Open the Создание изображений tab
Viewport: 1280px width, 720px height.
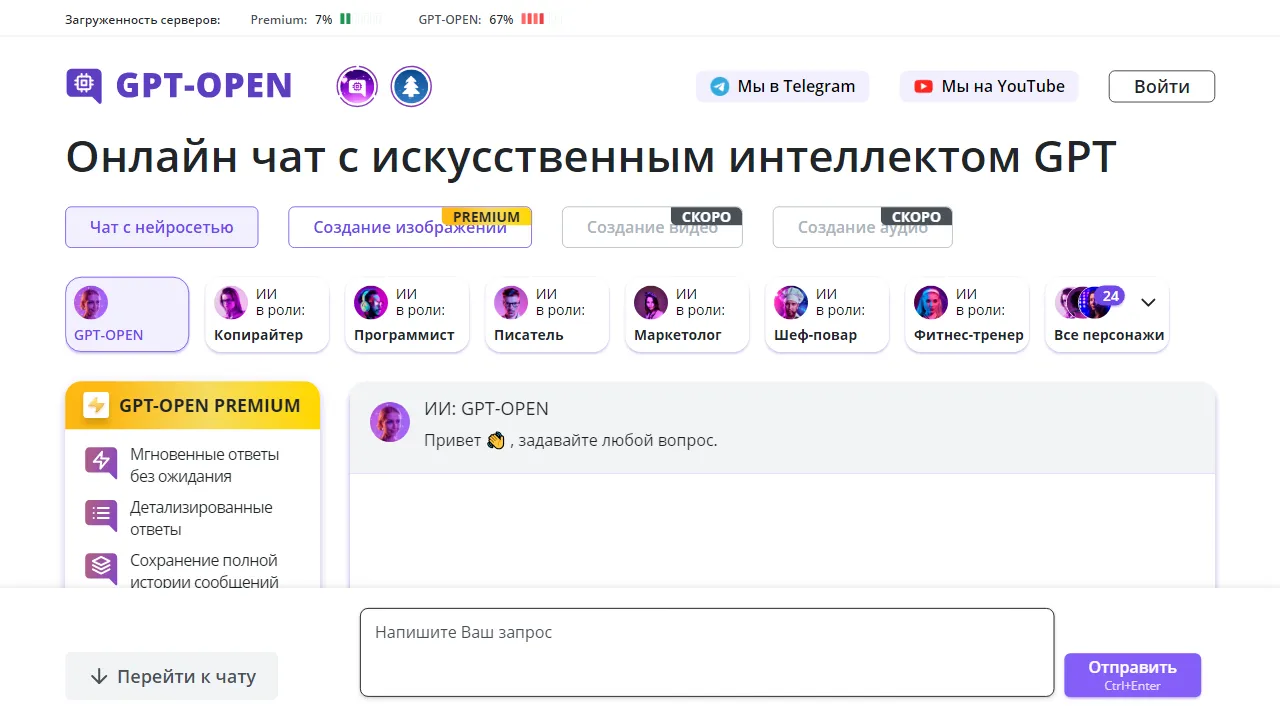coord(410,227)
